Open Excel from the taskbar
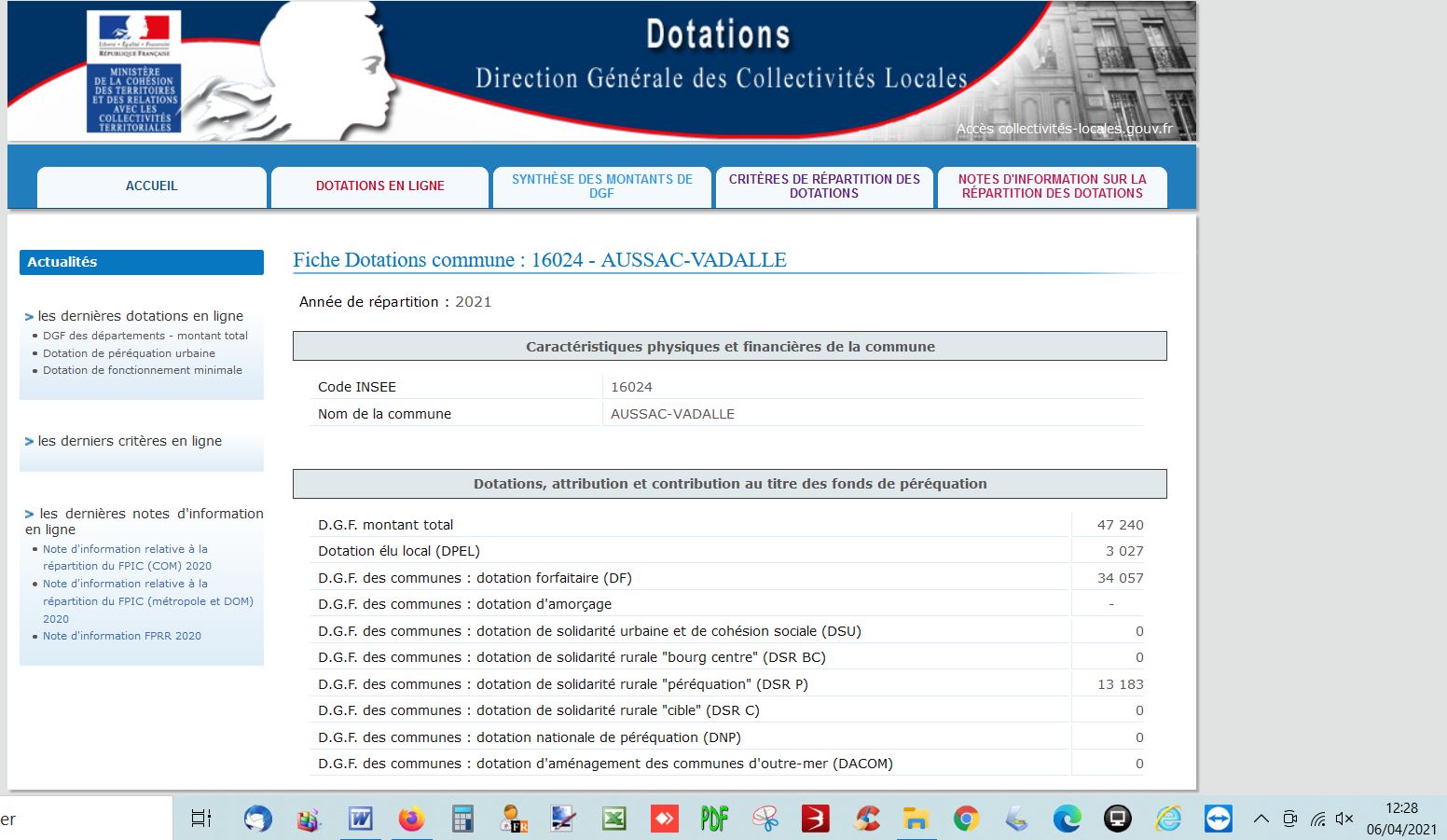Viewport: 1447px width, 840px height. pyautogui.click(x=613, y=819)
